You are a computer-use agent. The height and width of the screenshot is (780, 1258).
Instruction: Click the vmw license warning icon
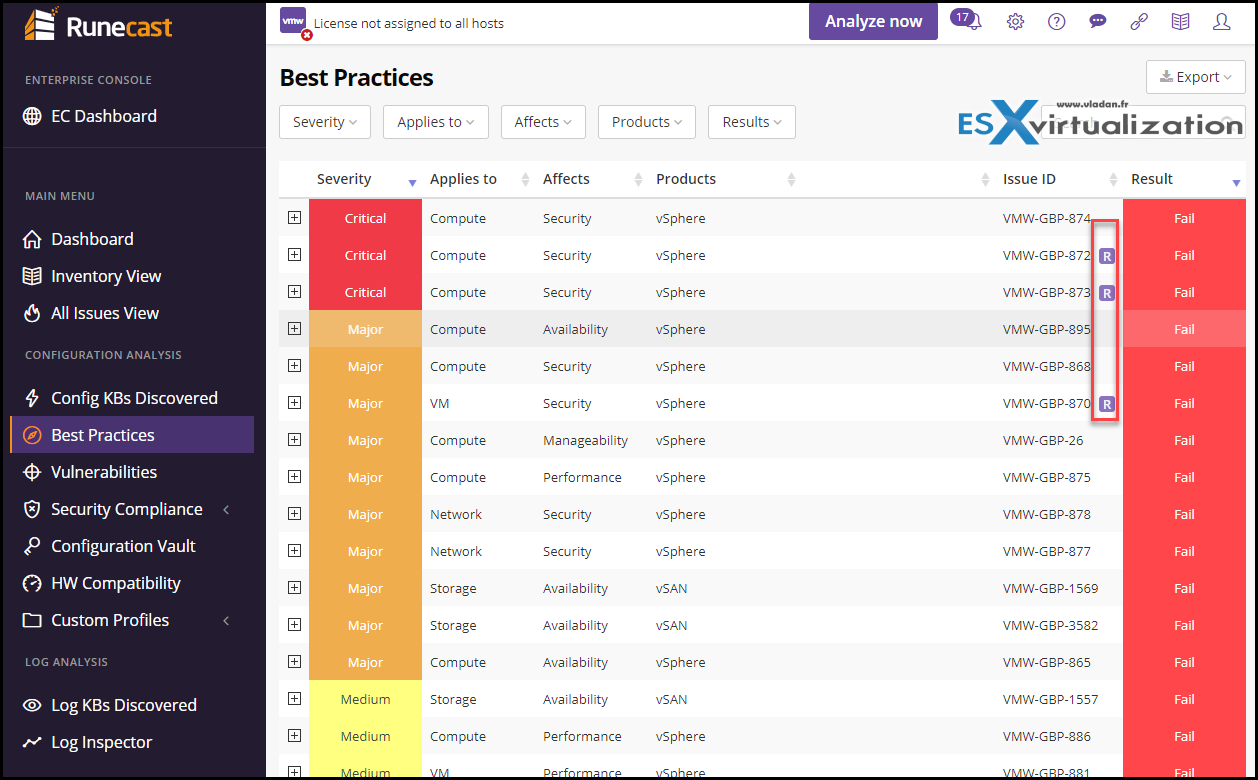295,23
